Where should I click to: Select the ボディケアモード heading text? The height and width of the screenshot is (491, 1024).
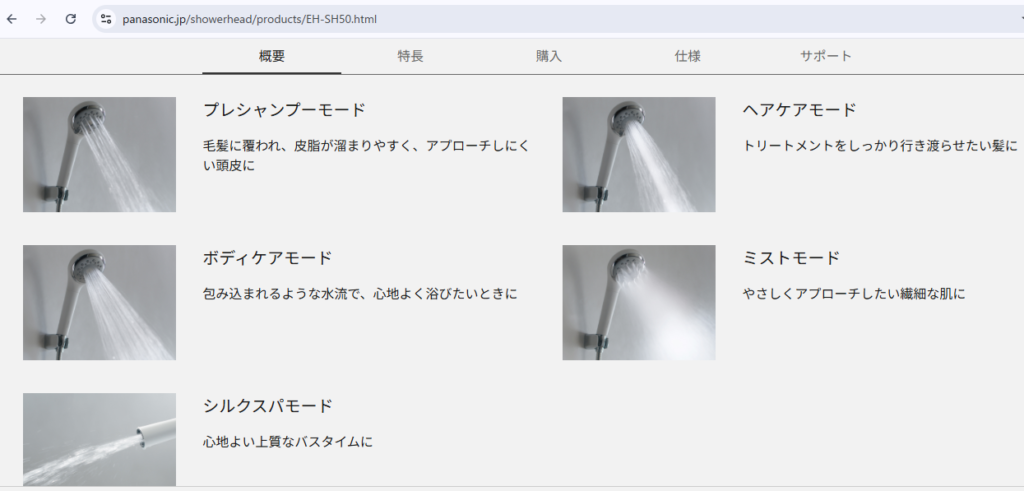click(x=267, y=258)
